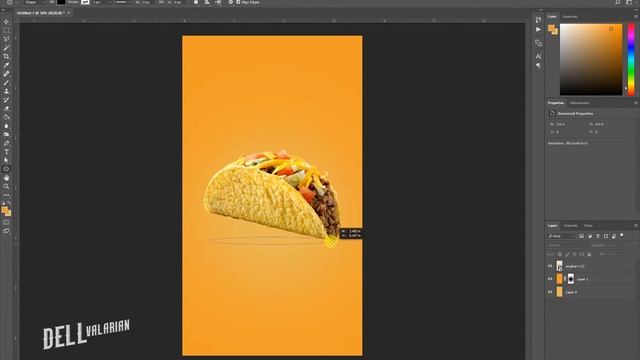Switch to the Paths tab
The image size is (640, 360).
tap(588, 225)
